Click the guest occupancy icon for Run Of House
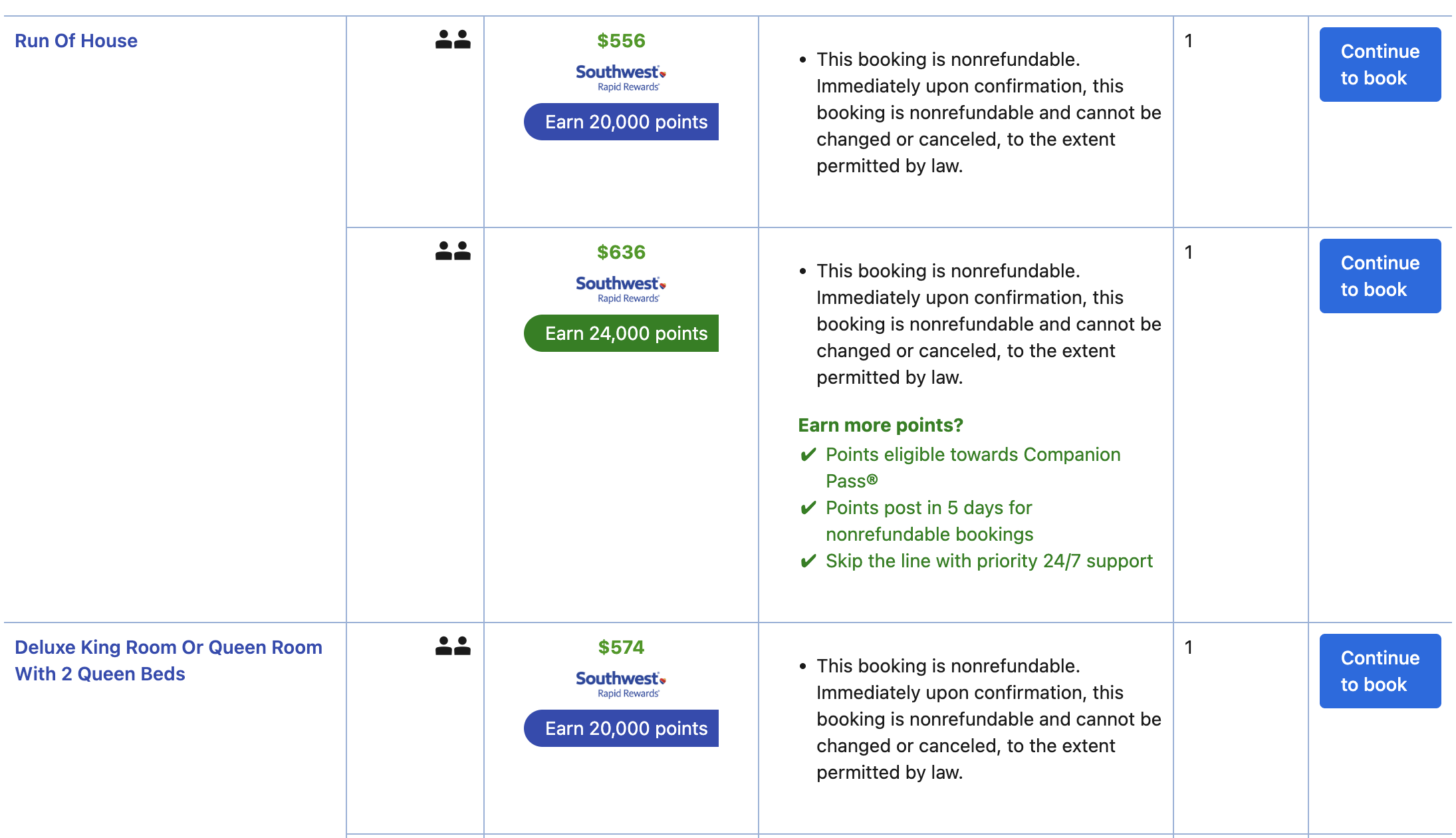Viewport: 1456px width, 838px height. 452,40
